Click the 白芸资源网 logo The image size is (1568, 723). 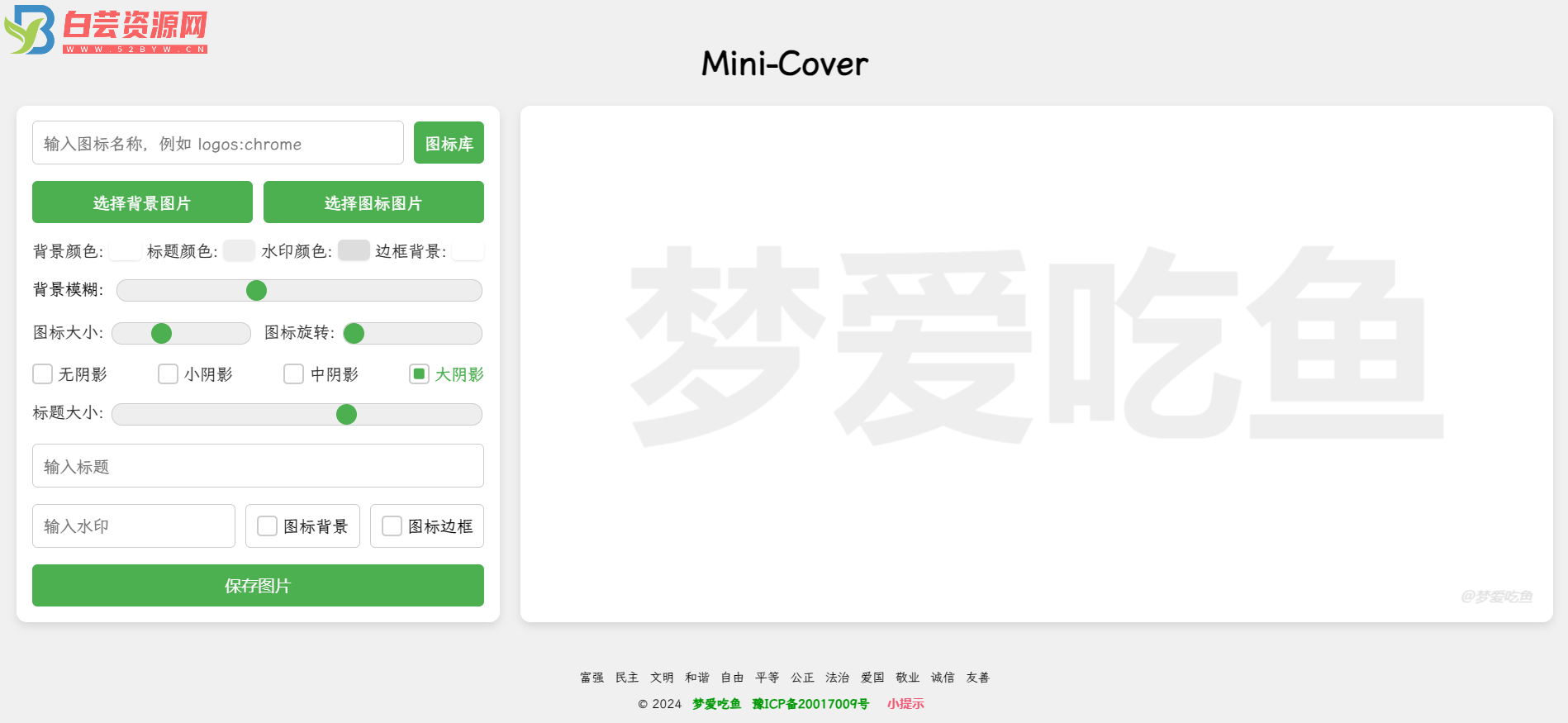tap(106, 30)
